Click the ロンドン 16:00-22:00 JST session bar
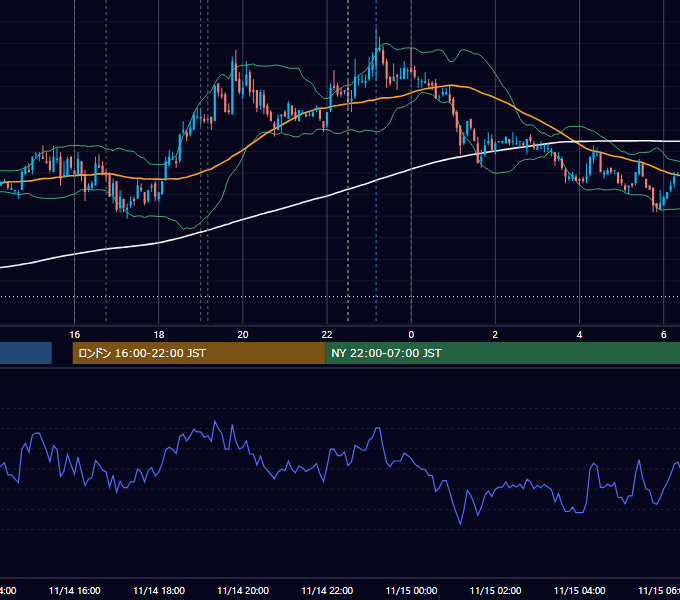The width and height of the screenshot is (680, 600). (199, 353)
